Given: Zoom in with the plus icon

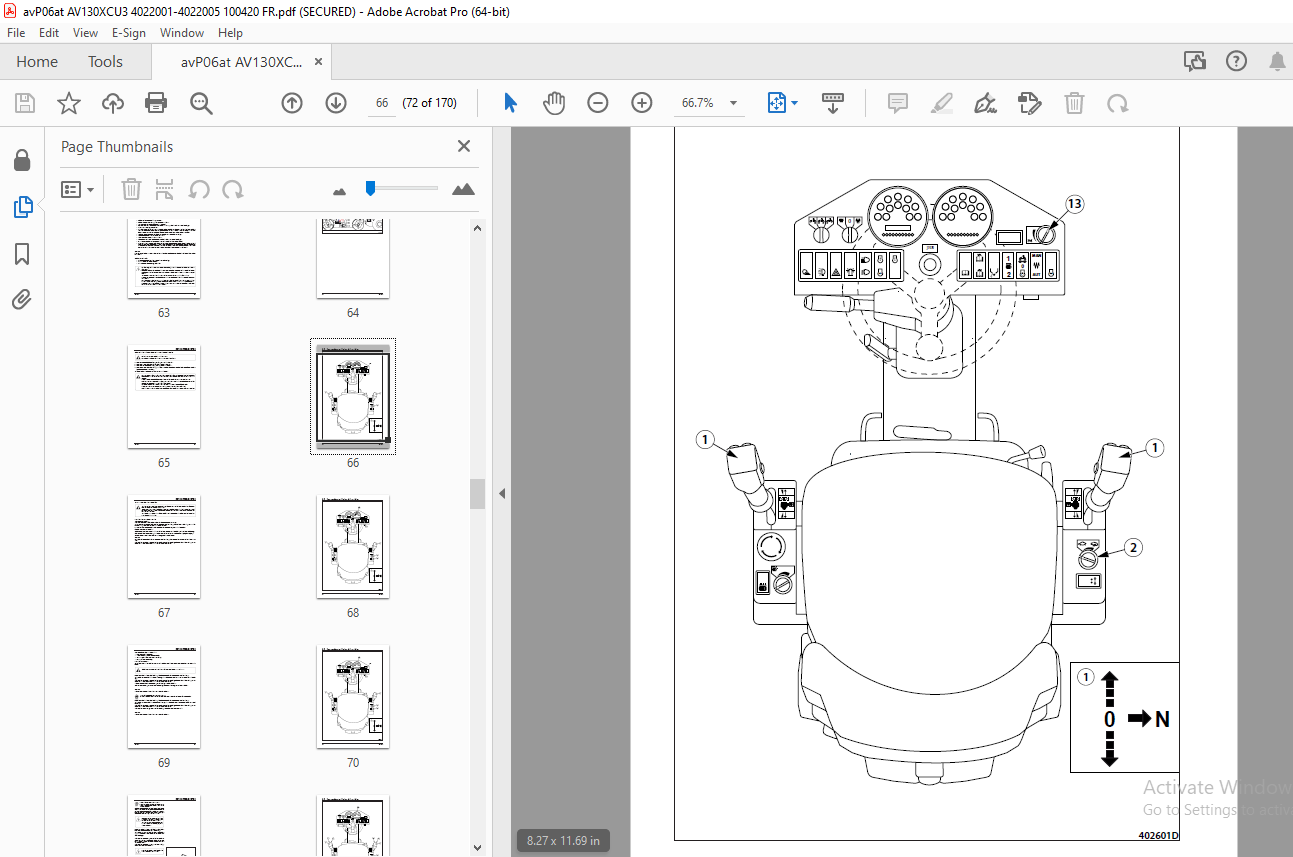Looking at the screenshot, I should point(642,103).
